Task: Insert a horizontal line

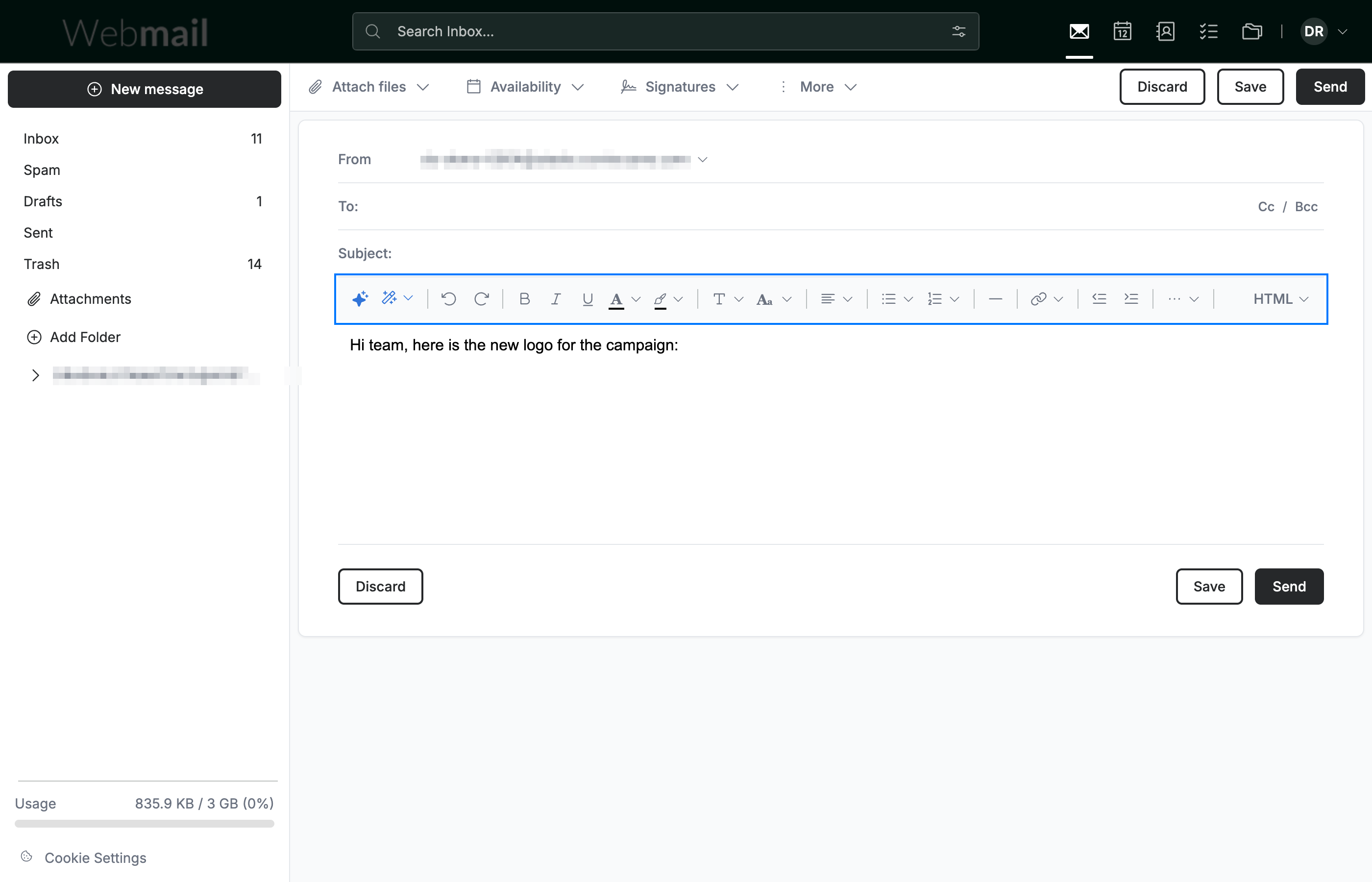Action: (995, 298)
